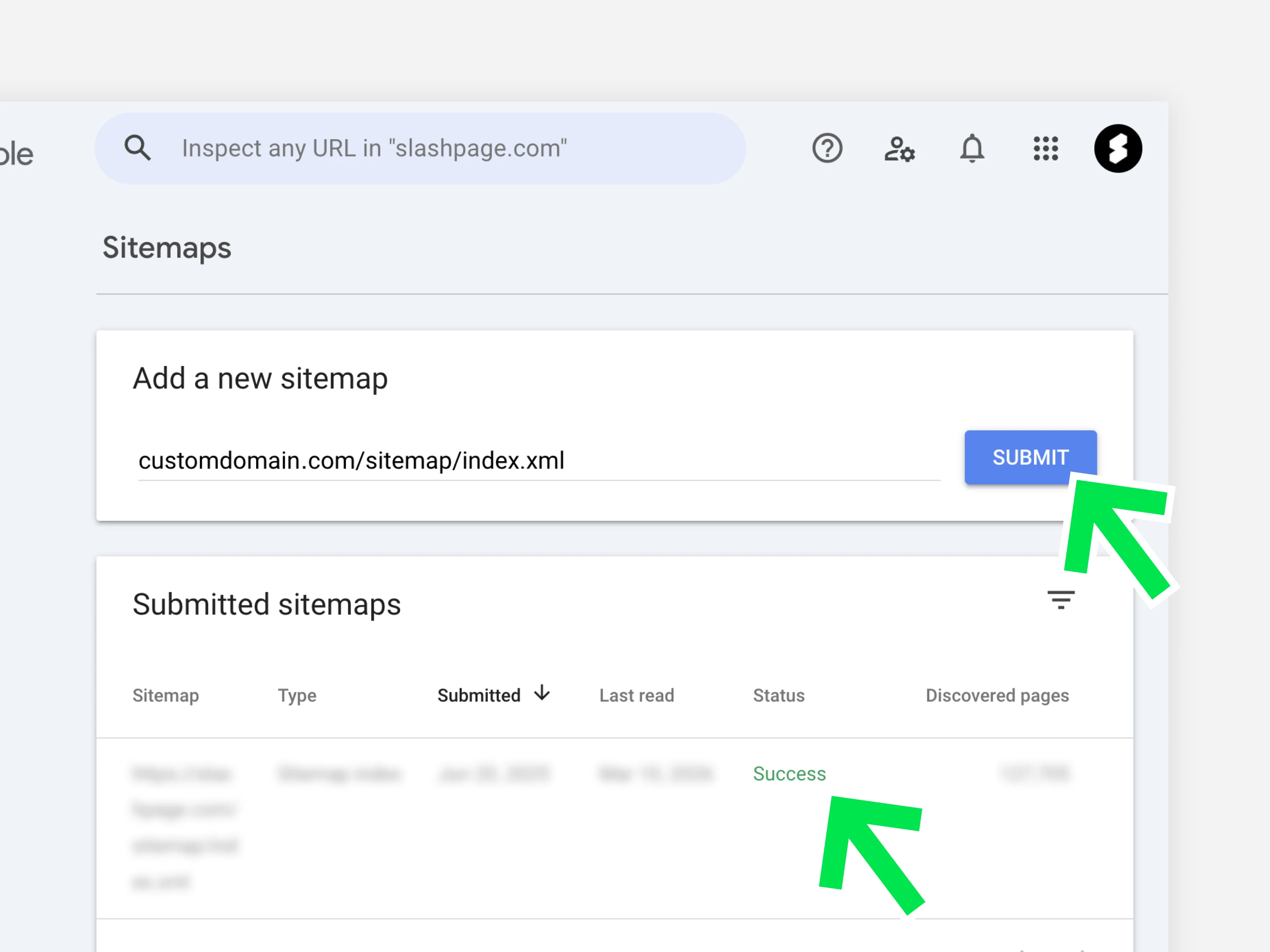Click the black account avatar
This screenshot has height=952, width=1270.
coord(1117,149)
